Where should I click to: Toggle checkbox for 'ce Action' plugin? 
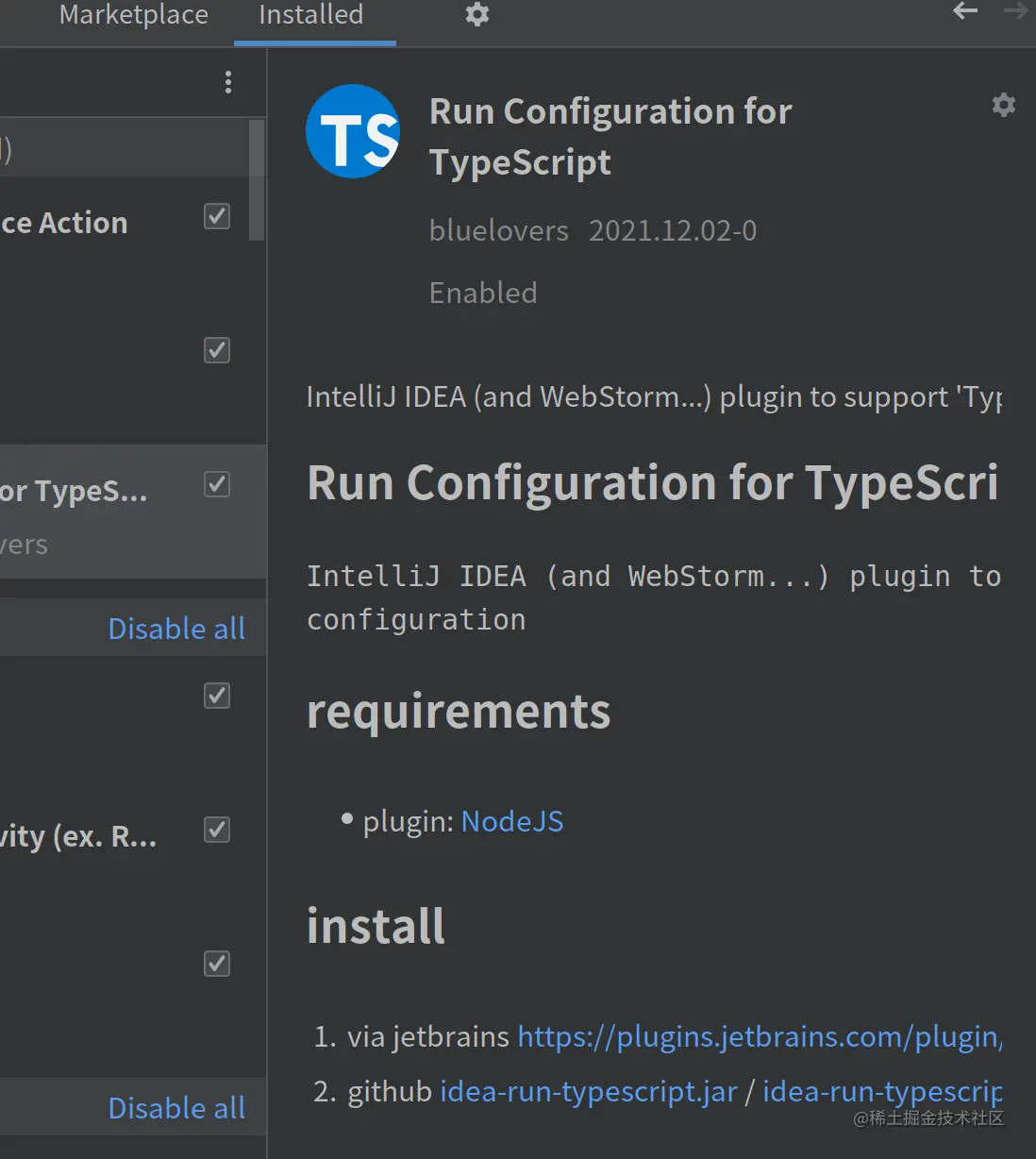point(217,216)
